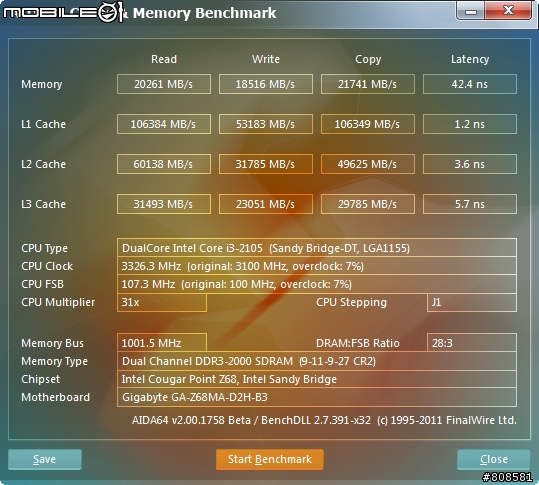The width and height of the screenshot is (539, 485).
Task: Click CPU Clock field 3326.3 MHz
Action: [x=317, y=266]
